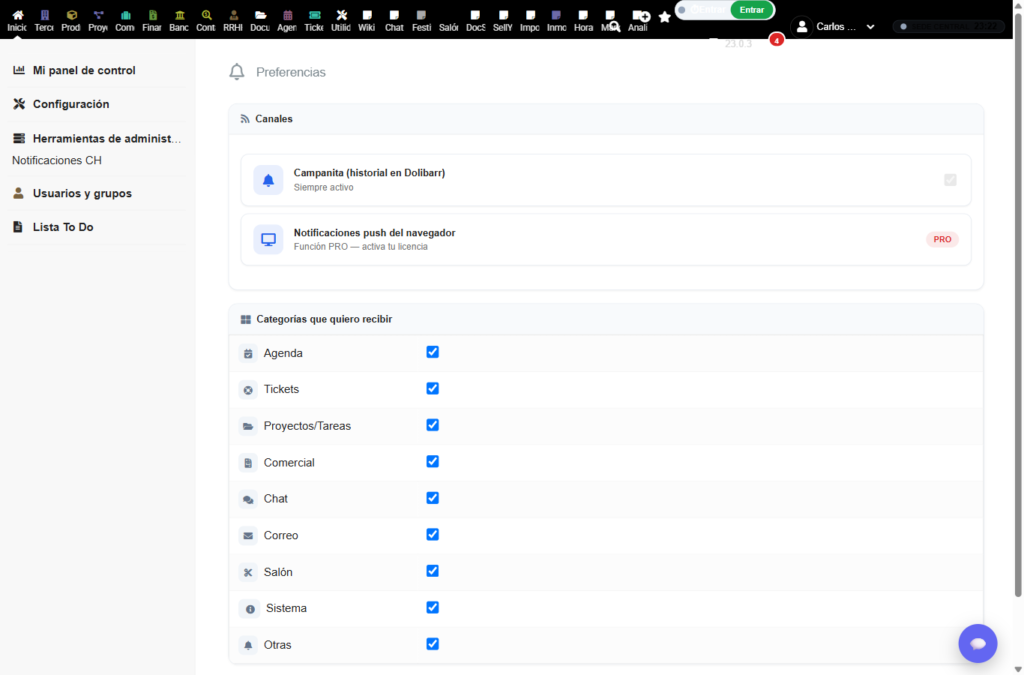The image size is (1024, 675).
Task: Click the 'Proyectos/Tareas' row label
Action: [307, 426]
